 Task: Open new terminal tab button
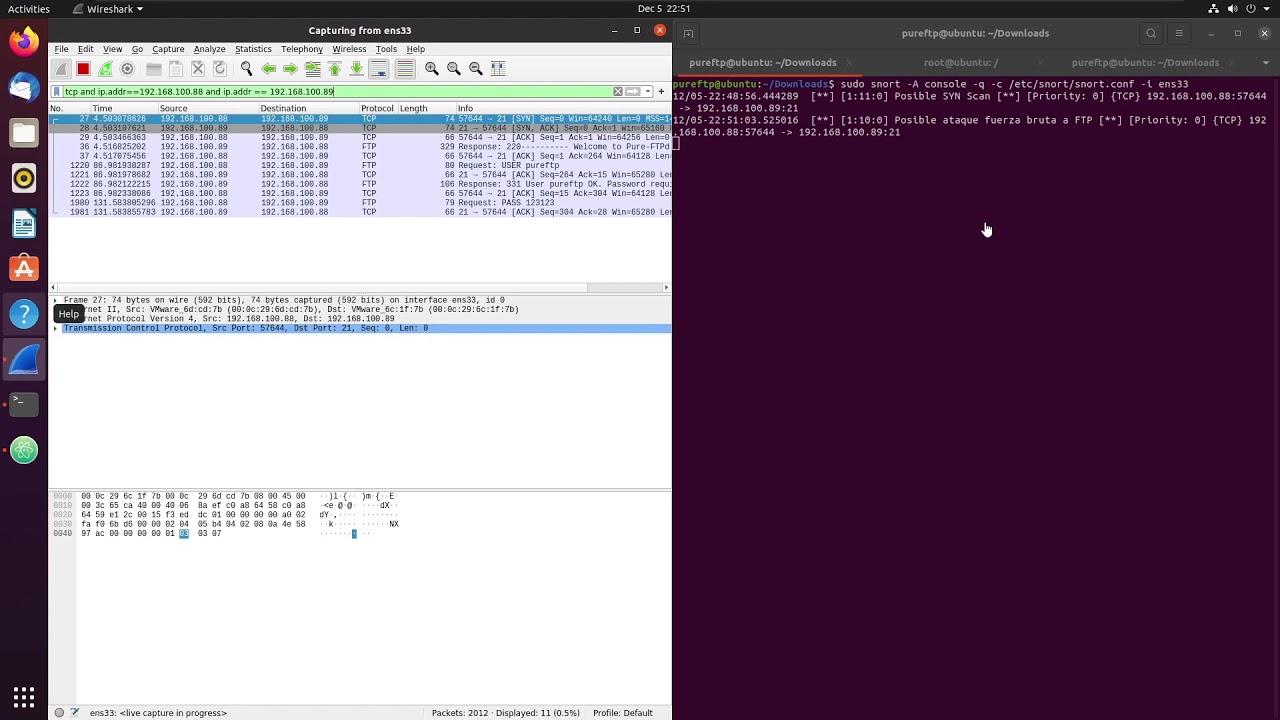click(x=688, y=34)
